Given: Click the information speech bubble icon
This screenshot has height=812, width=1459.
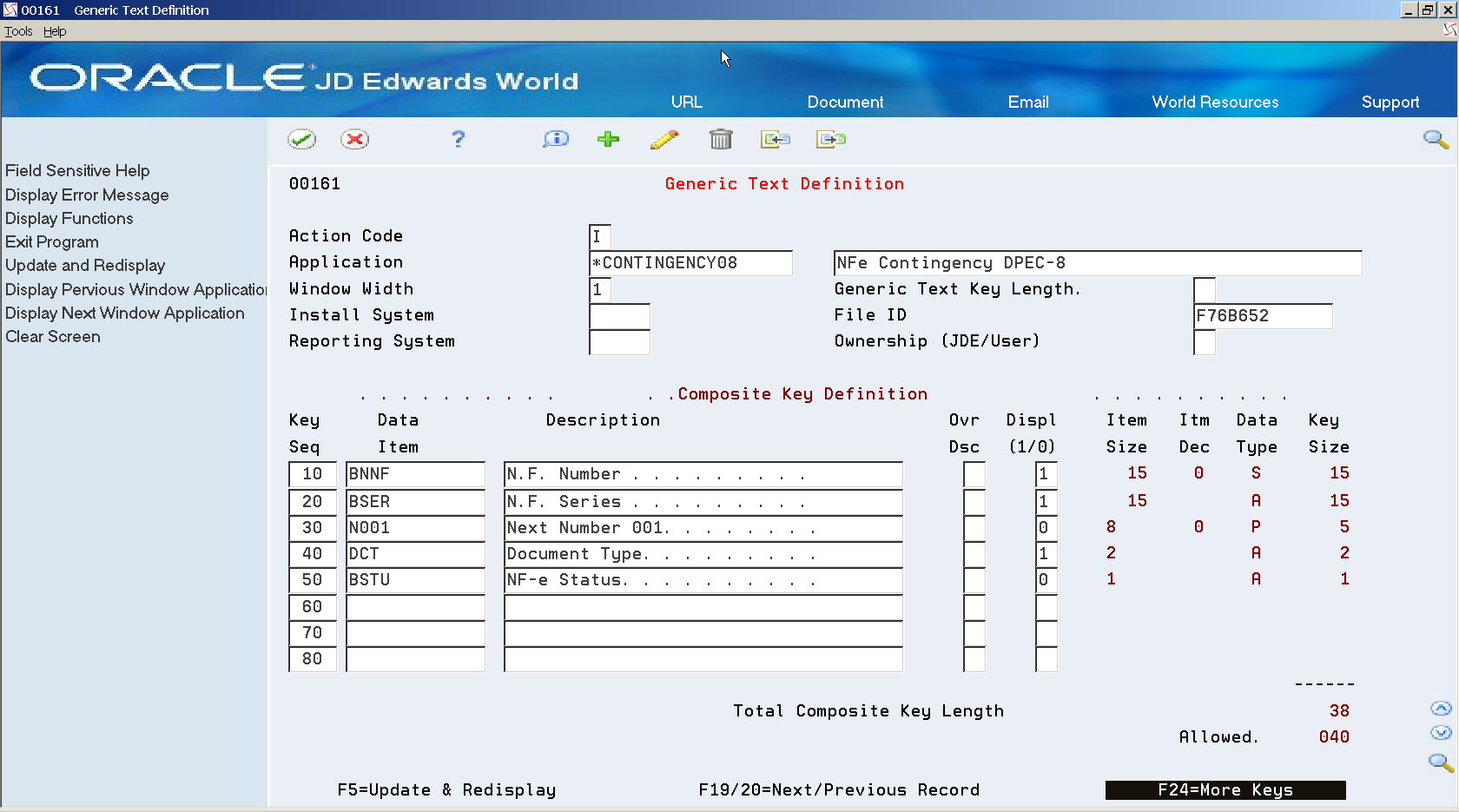Looking at the screenshot, I should pos(556,139).
